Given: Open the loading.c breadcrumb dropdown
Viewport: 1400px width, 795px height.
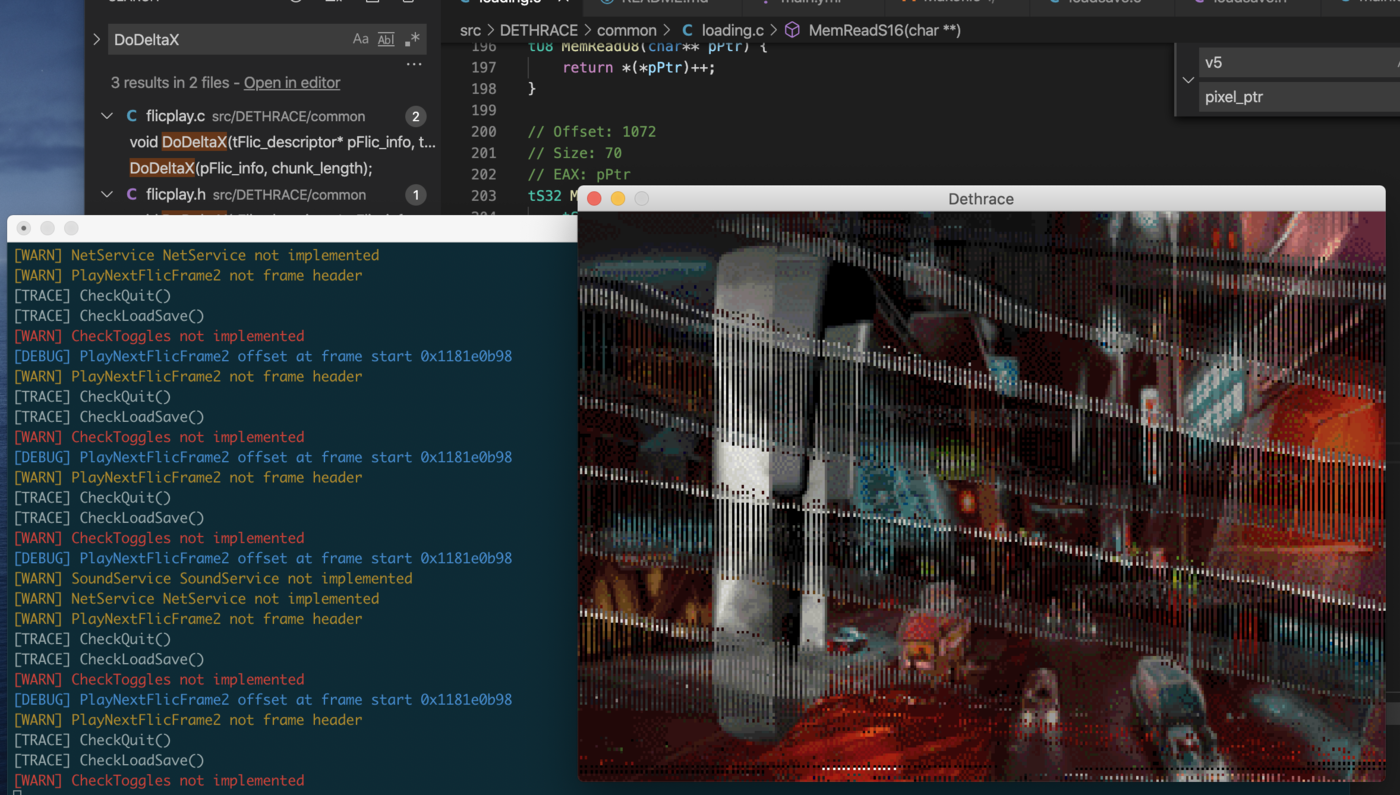Looking at the screenshot, I should point(732,31).
